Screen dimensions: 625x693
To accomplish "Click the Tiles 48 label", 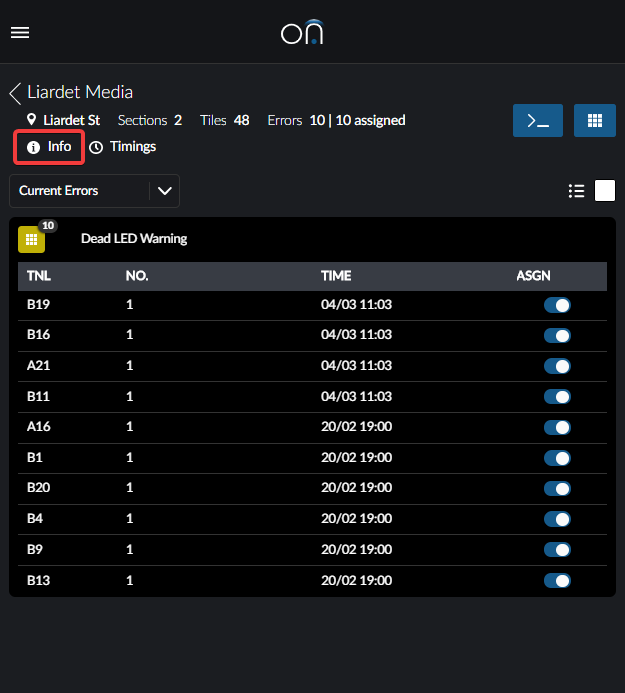I will point(225,120).
